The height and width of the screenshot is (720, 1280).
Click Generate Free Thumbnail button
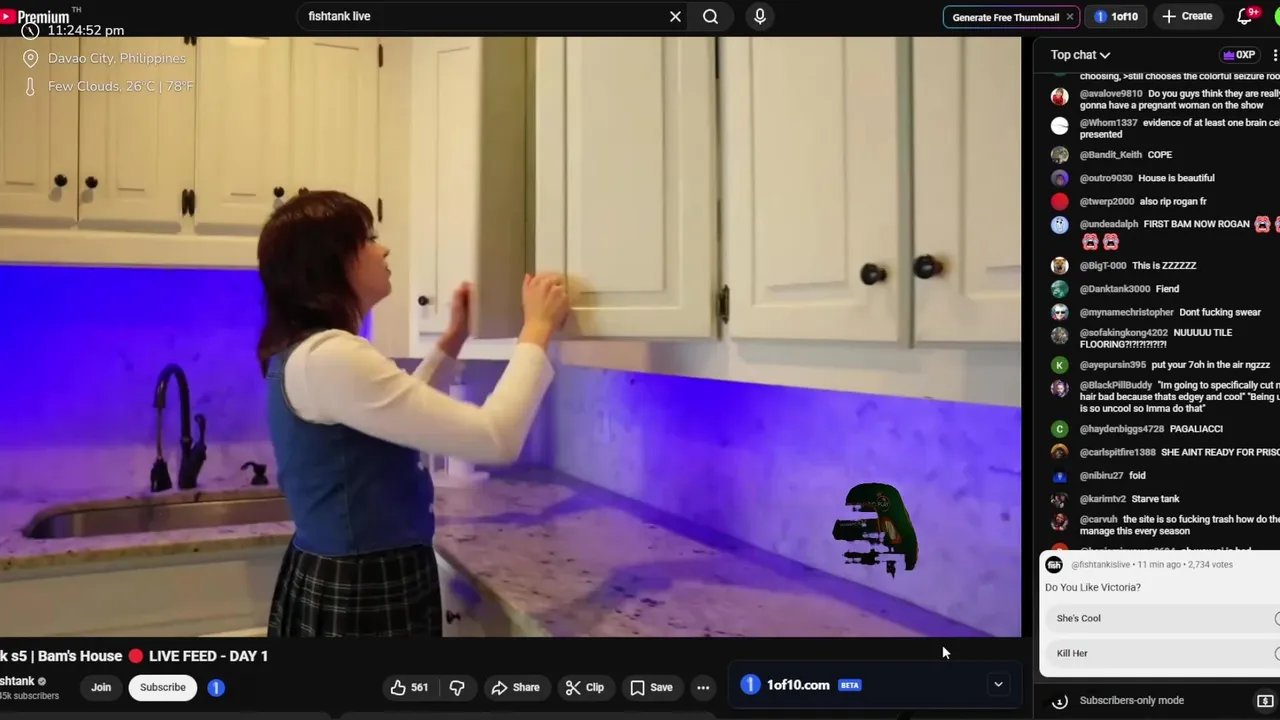click(x=1005, y=17)
